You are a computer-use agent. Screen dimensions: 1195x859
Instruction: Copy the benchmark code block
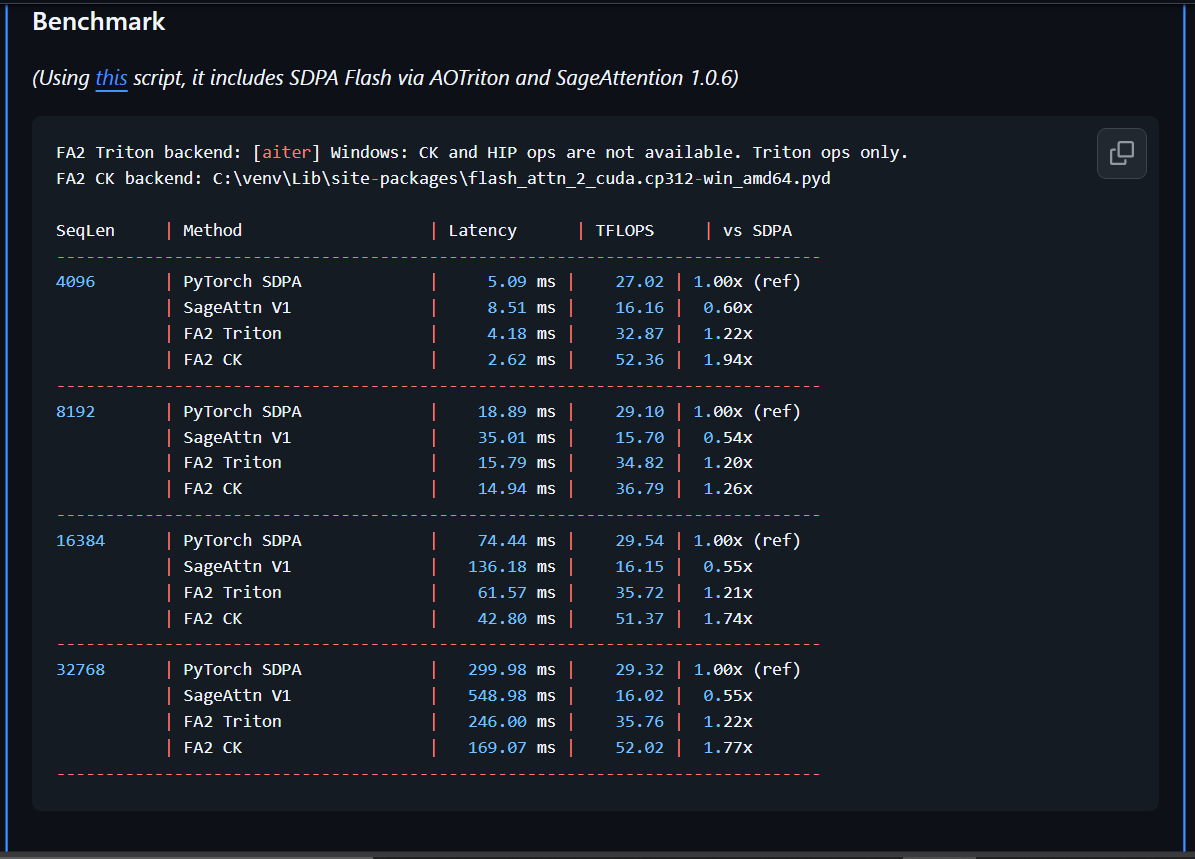click(x=1121, y=153)
